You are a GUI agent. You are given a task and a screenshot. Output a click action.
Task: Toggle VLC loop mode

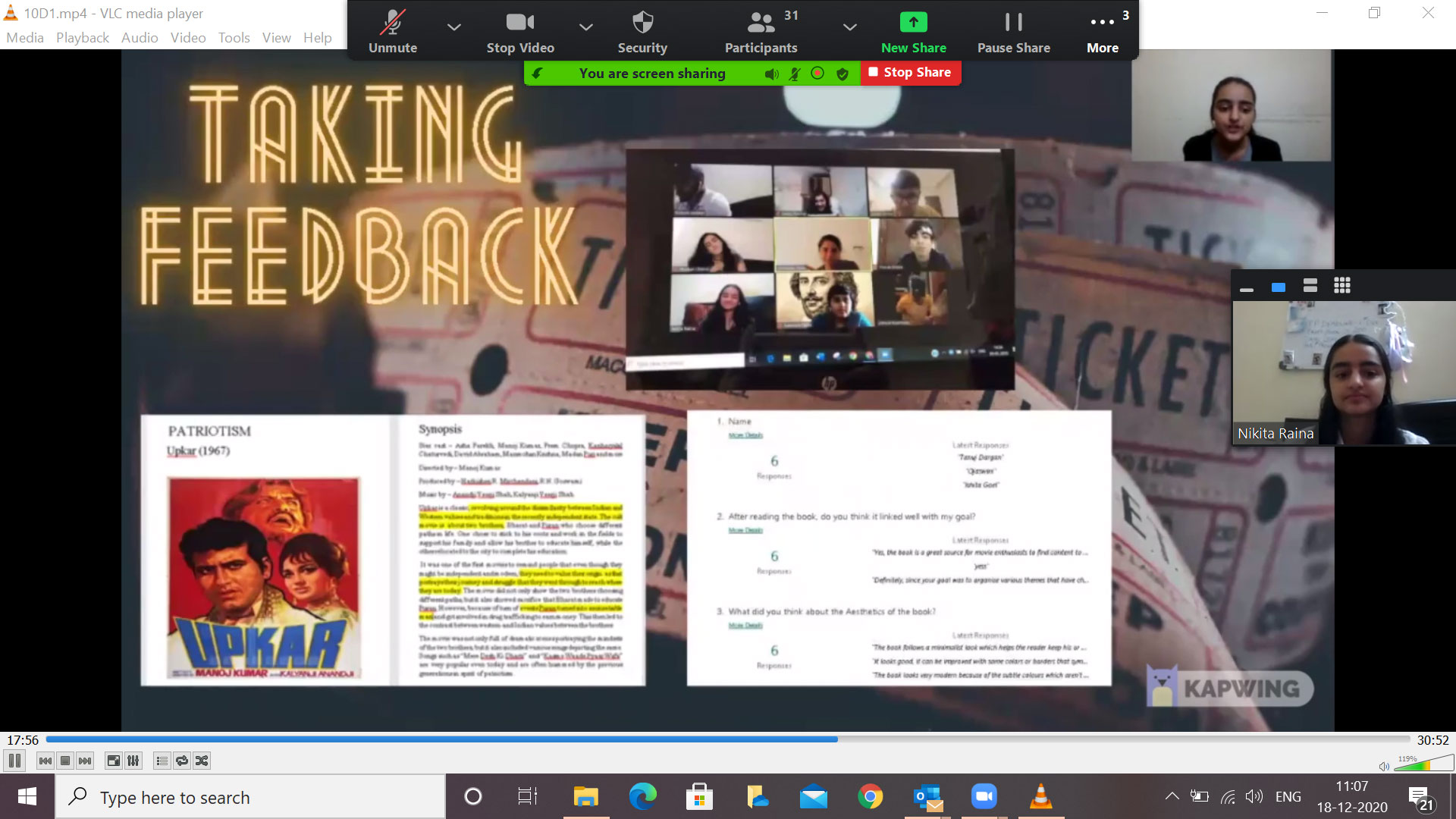coord(182,761)
